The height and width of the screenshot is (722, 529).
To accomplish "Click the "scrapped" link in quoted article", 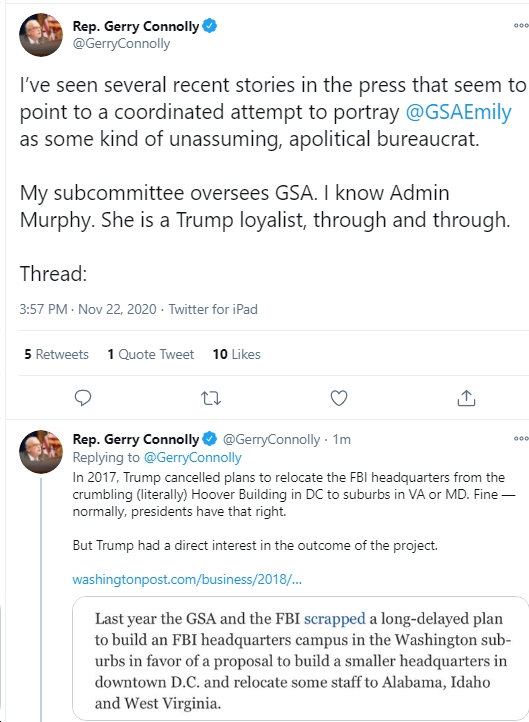I will point(335,618).
